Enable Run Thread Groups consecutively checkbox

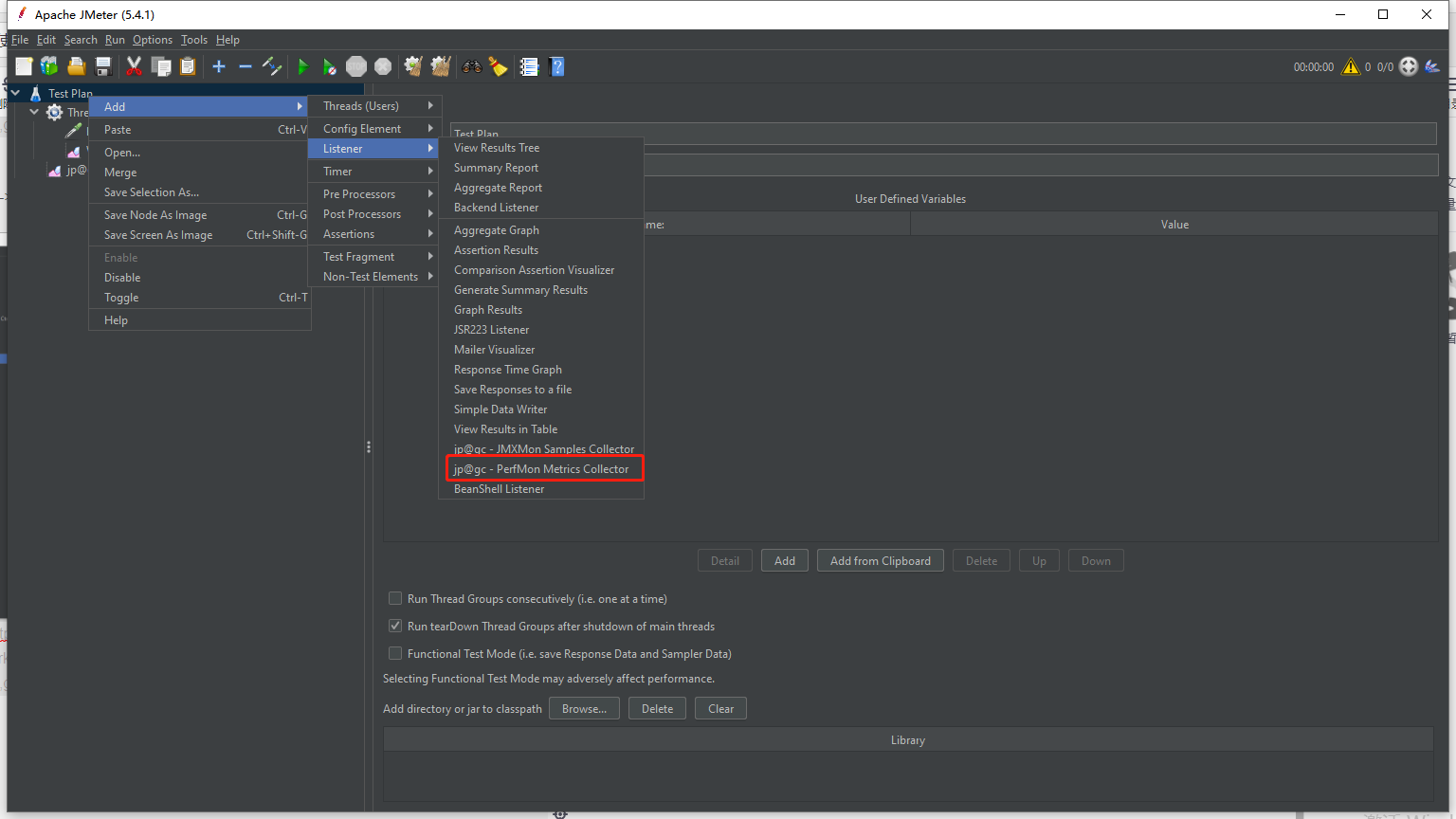pos(395,598)
